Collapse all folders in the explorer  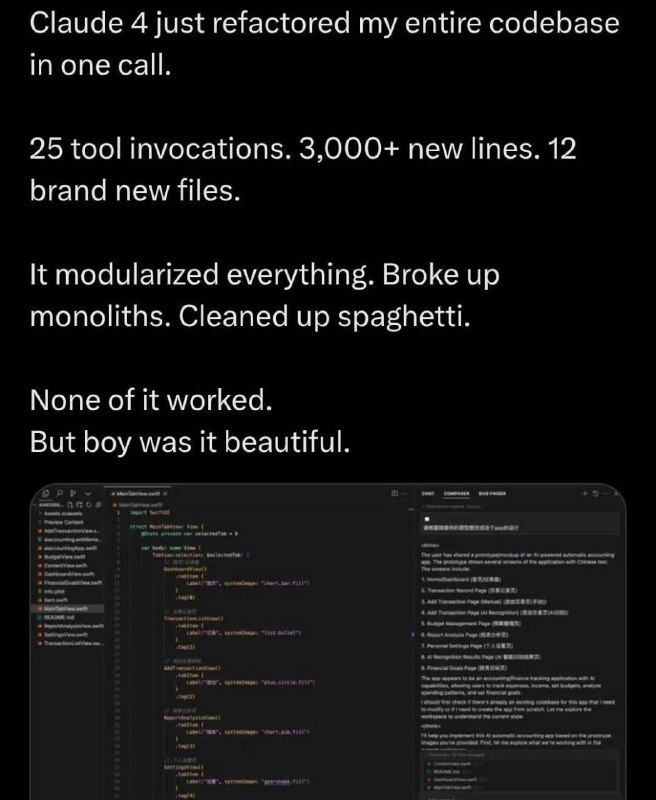click(x=97, y=505)
